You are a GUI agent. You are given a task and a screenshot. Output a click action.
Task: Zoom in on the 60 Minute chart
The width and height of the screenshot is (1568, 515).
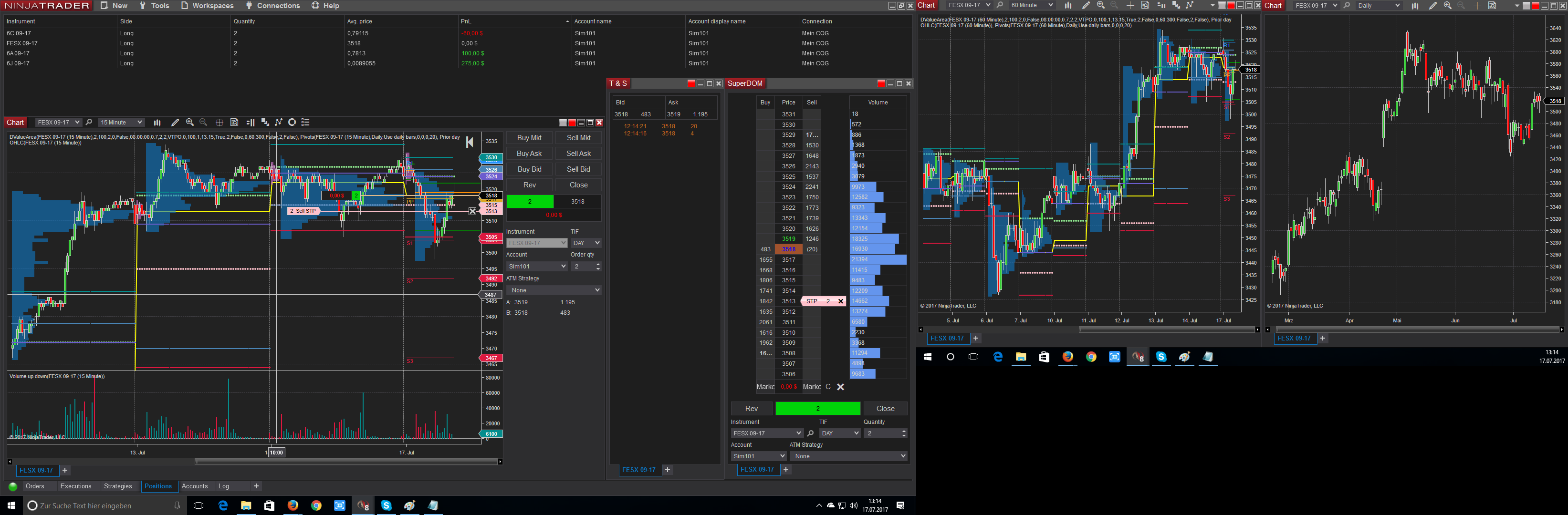tap(1100, 5)
